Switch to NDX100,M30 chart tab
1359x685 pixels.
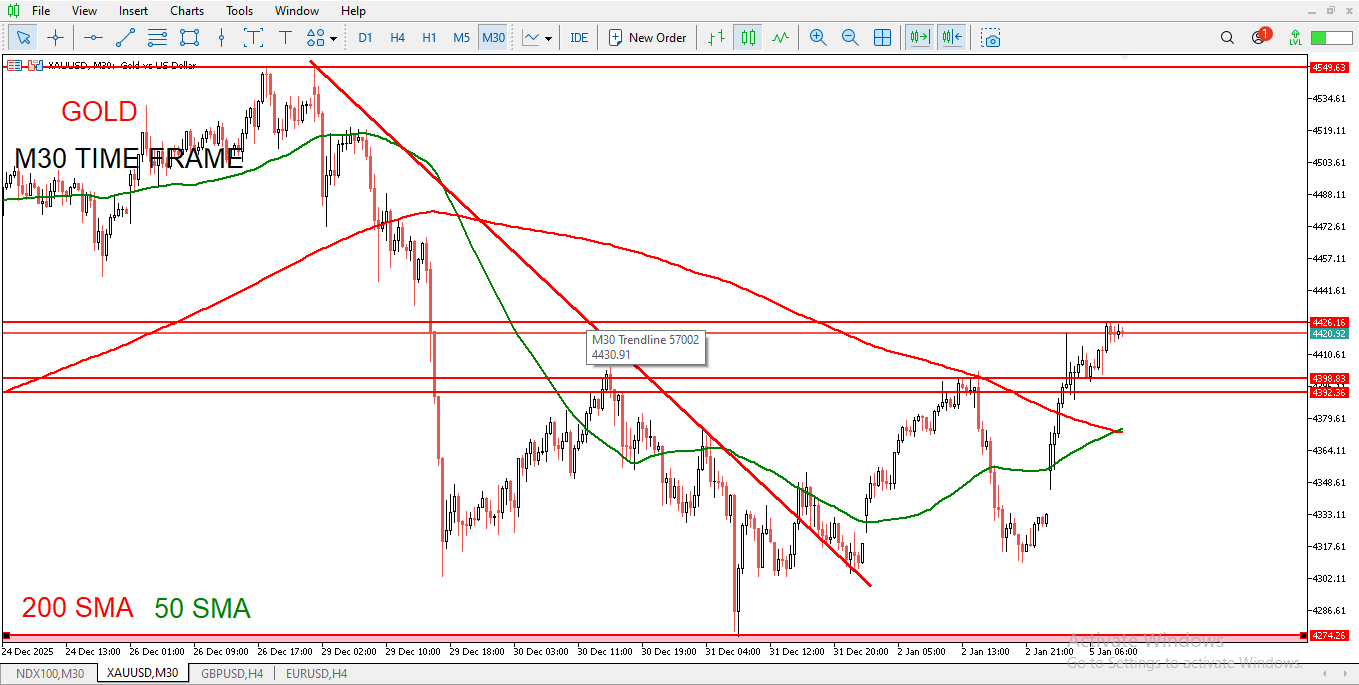point(50,674)
